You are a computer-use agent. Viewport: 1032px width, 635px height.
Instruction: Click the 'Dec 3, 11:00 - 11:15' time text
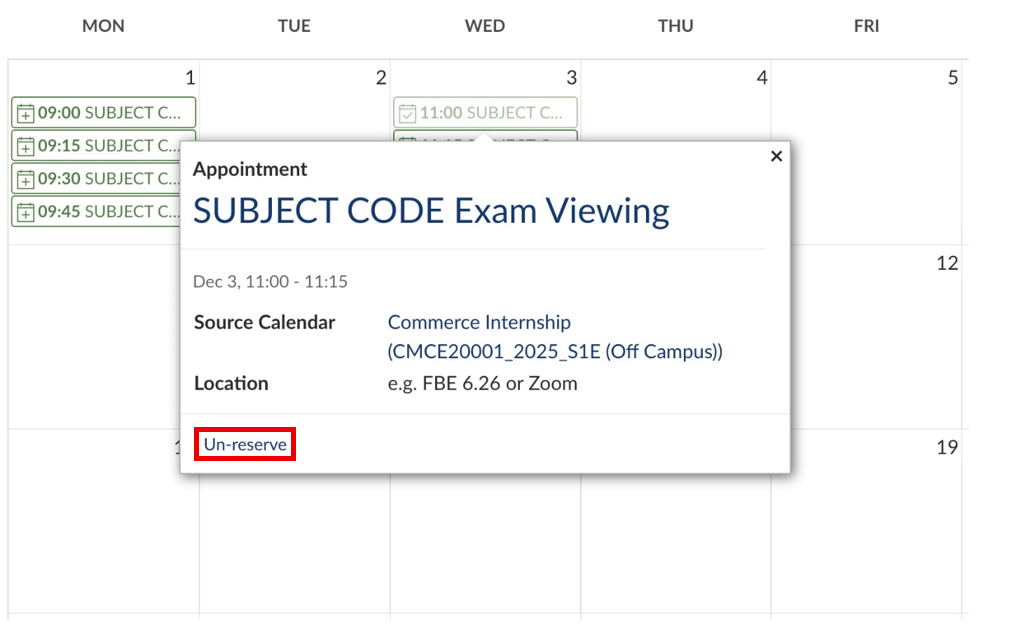(270, 282)
